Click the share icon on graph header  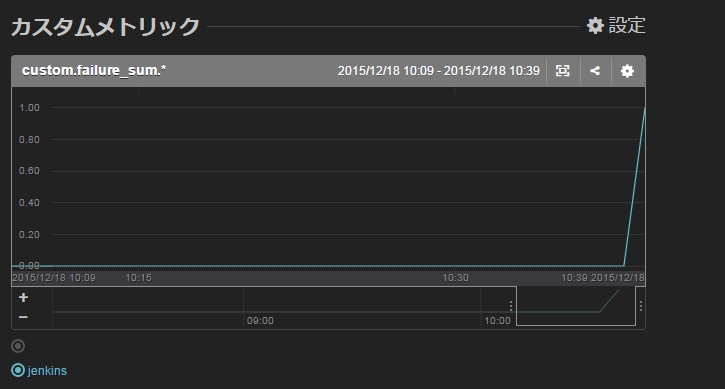[x=595, y=71]
